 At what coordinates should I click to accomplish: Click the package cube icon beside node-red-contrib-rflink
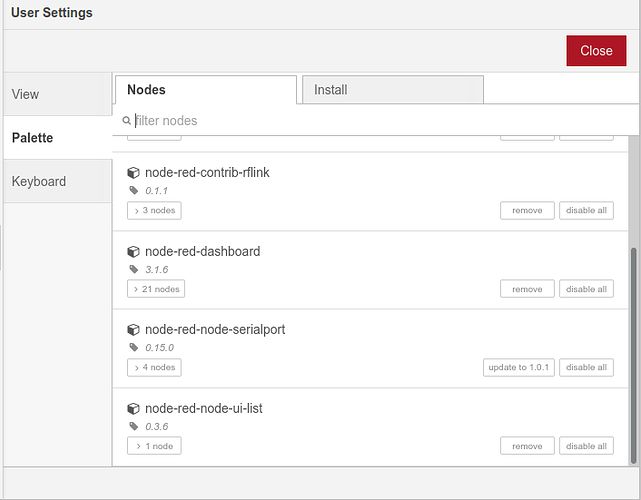[x=133, y=173]
